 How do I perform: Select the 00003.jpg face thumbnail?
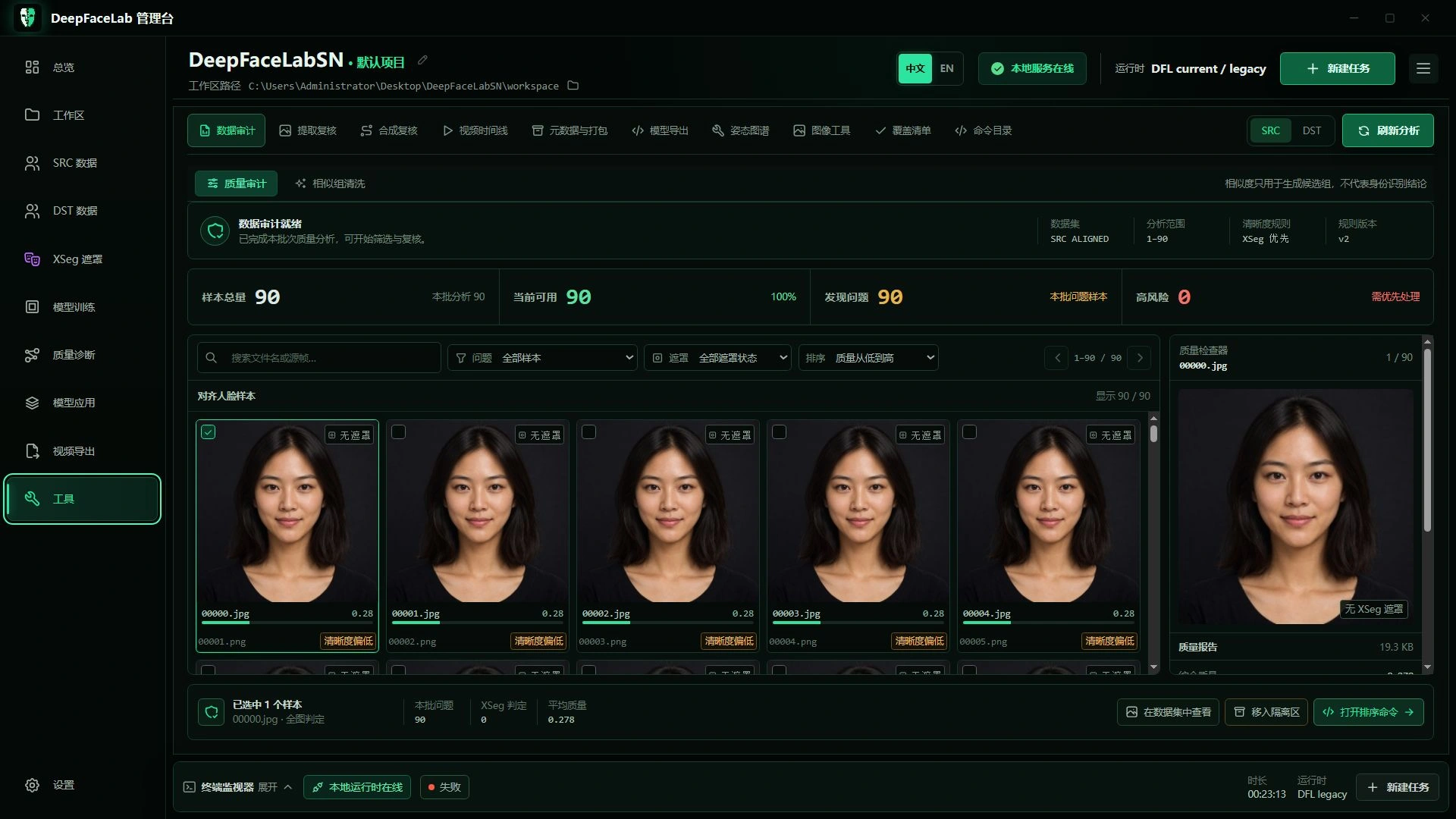tap(858, 513)
